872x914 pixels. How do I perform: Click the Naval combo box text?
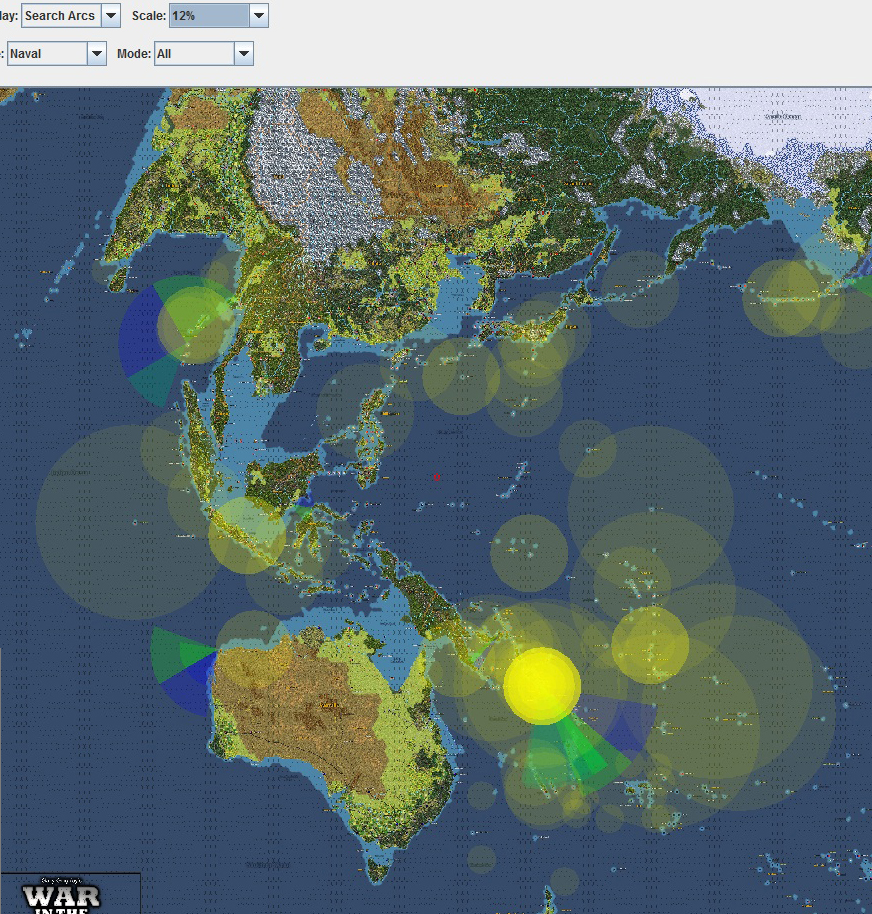coord(47,54)
